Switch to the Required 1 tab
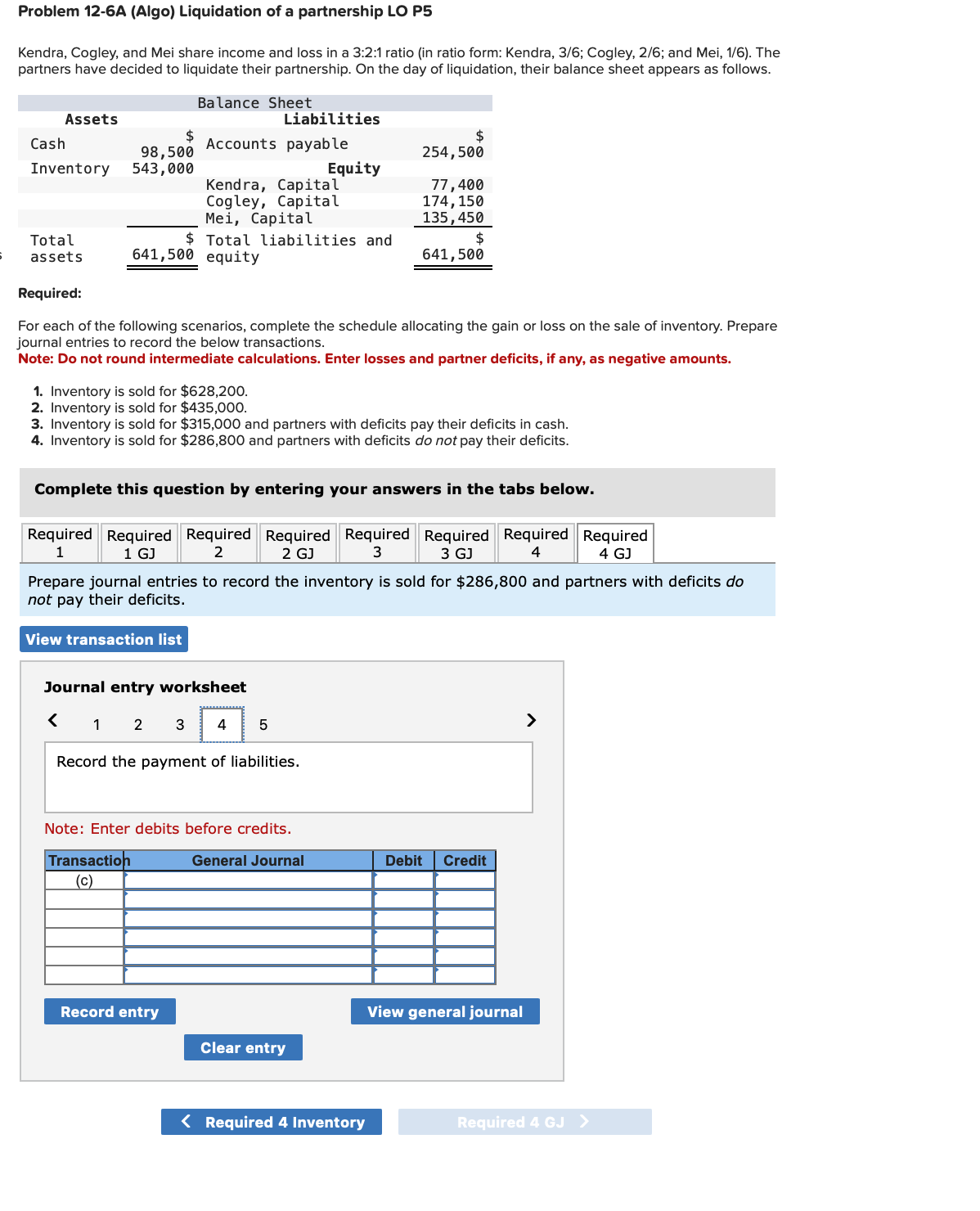This screenshot has height=1211, width=980. (59, 542)
